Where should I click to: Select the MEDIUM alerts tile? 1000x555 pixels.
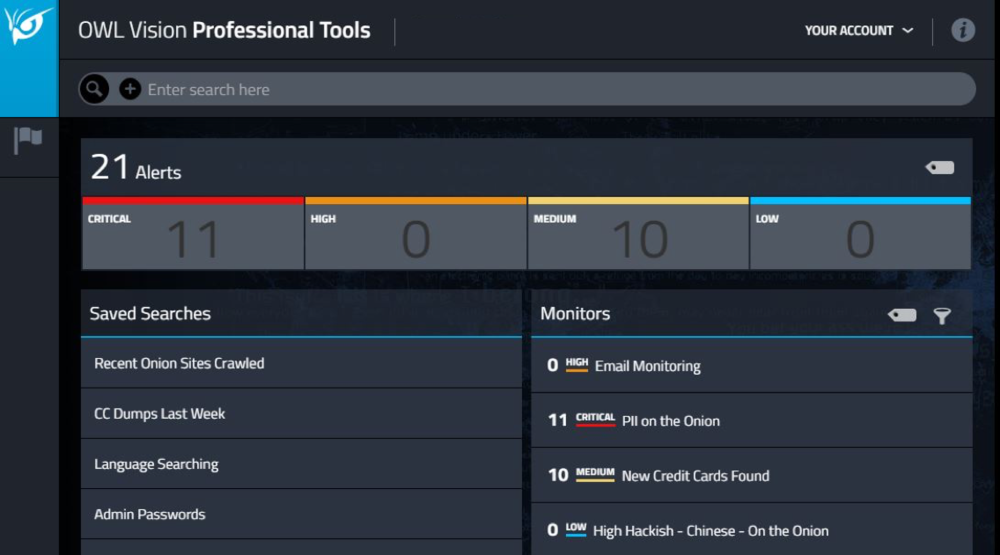638,233
